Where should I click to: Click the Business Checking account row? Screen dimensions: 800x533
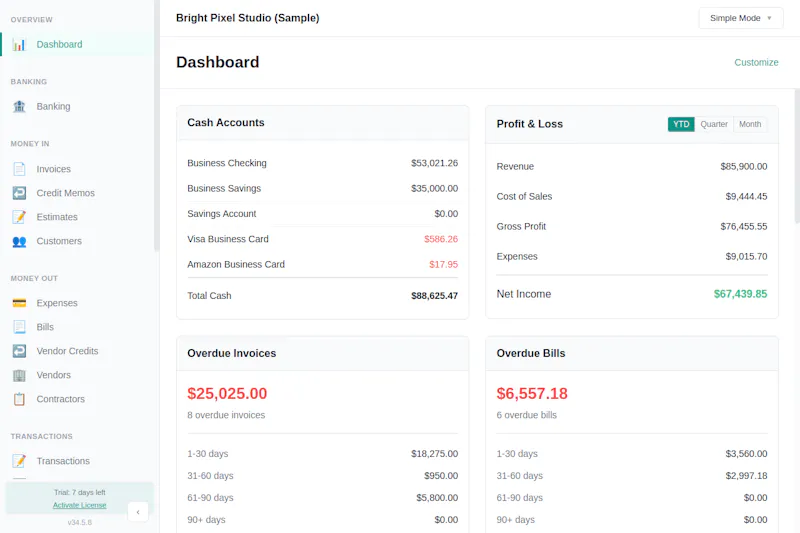[322, 163]
